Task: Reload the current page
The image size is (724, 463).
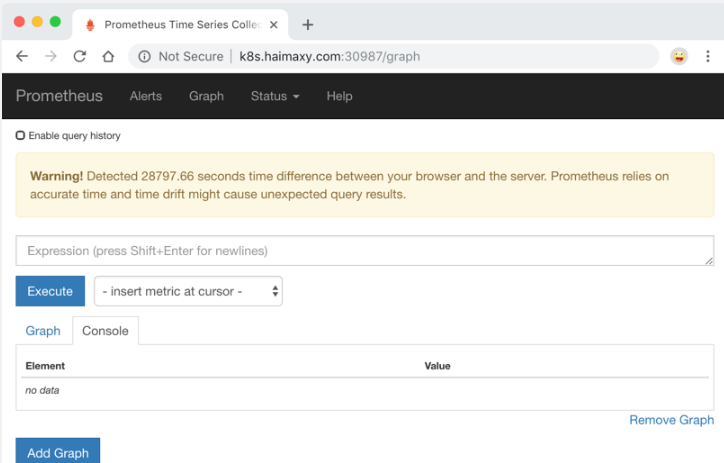Action: pos(79,56)
